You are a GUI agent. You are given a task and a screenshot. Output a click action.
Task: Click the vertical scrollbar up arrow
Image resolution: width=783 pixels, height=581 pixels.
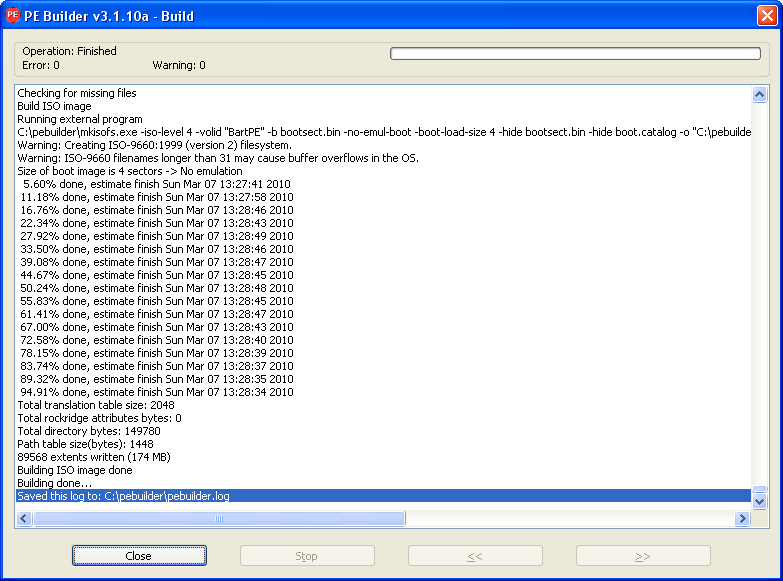point(760,94)
